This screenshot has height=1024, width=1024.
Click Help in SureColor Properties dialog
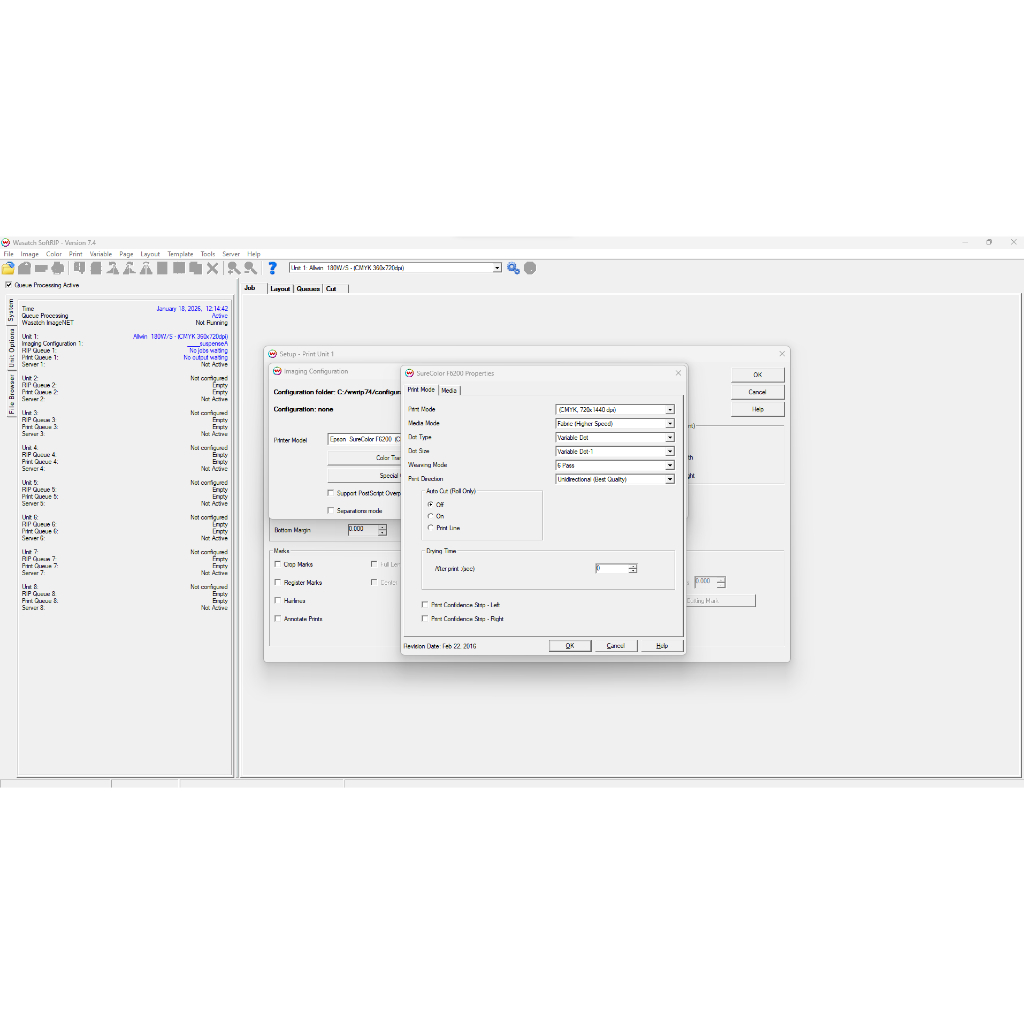662,646
